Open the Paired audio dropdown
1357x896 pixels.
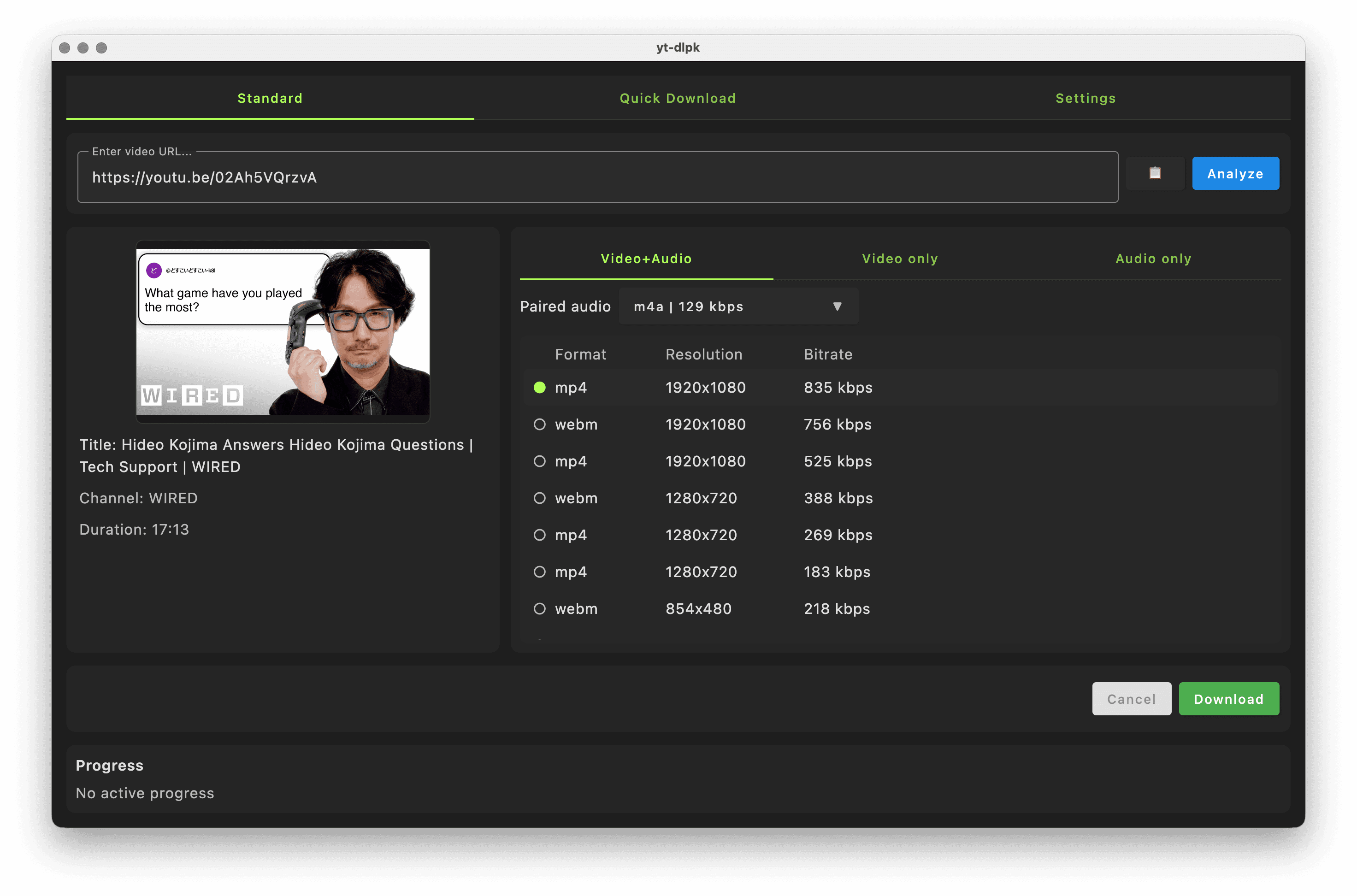738,307
